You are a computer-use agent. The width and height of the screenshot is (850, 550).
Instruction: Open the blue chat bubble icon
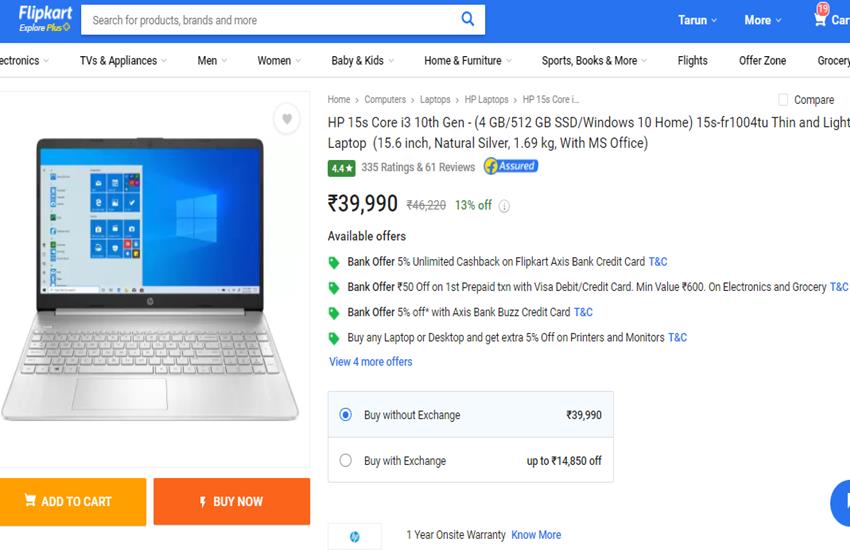[x=841, y=503]
